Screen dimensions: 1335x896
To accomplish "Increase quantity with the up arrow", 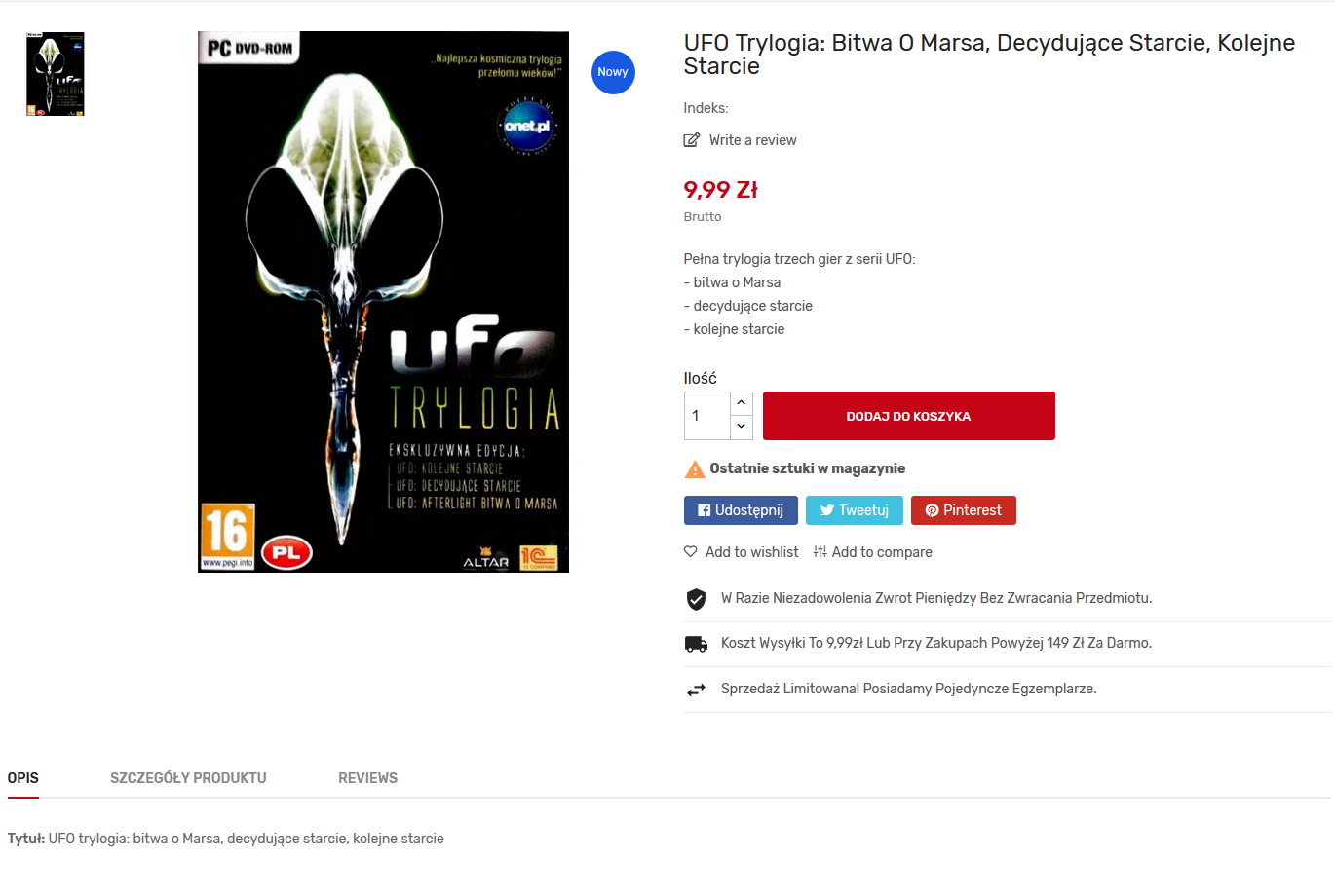I will tap(742, 403).
